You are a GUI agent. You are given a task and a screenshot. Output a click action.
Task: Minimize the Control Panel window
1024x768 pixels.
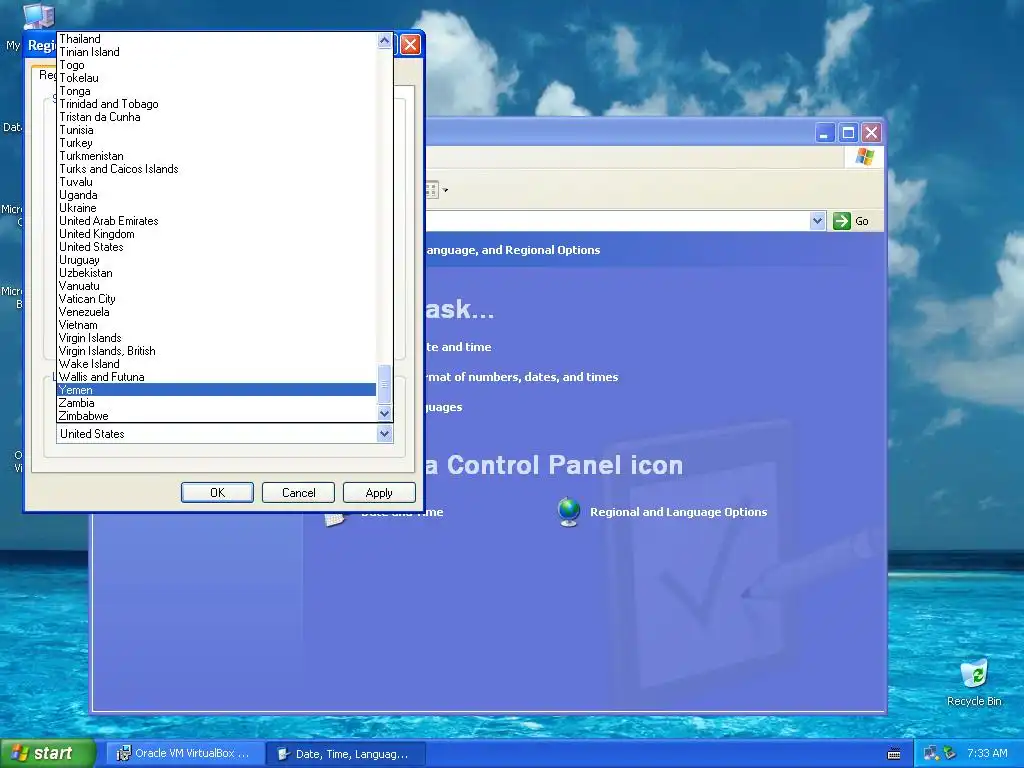(x=825, y=133)
